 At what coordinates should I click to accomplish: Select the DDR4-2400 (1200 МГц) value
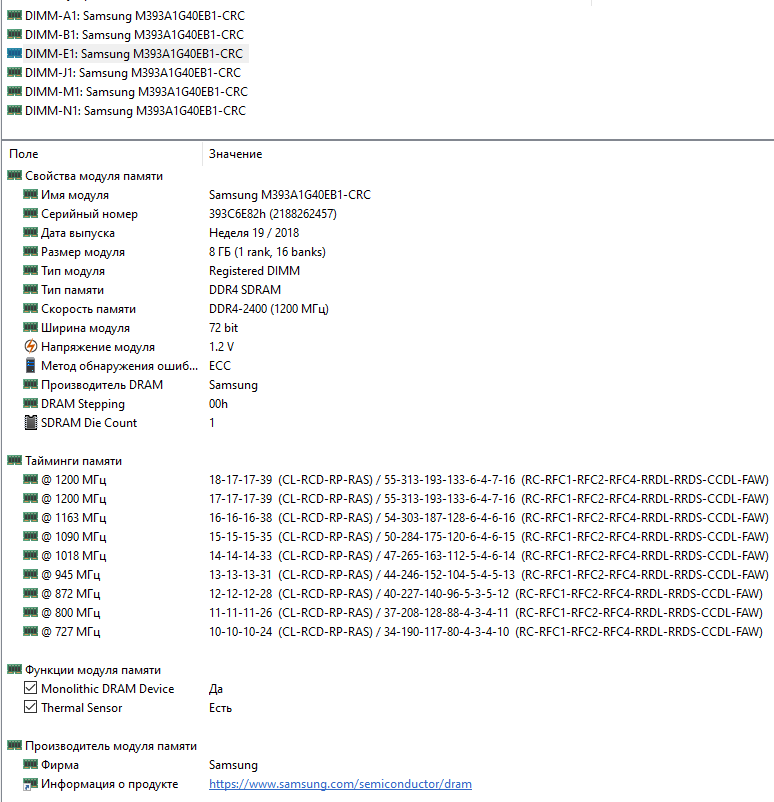coord(269,308)
